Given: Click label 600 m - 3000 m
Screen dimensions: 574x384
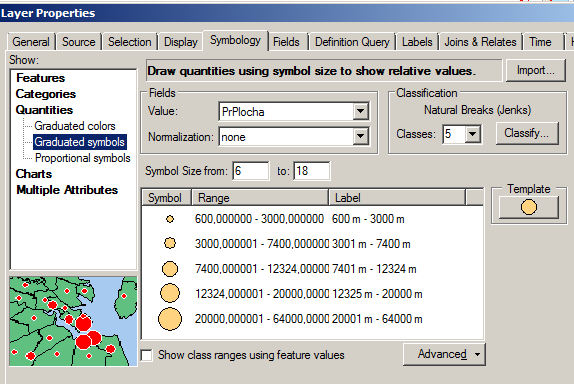Looking at the screenshot, I should tap(368, 219).
